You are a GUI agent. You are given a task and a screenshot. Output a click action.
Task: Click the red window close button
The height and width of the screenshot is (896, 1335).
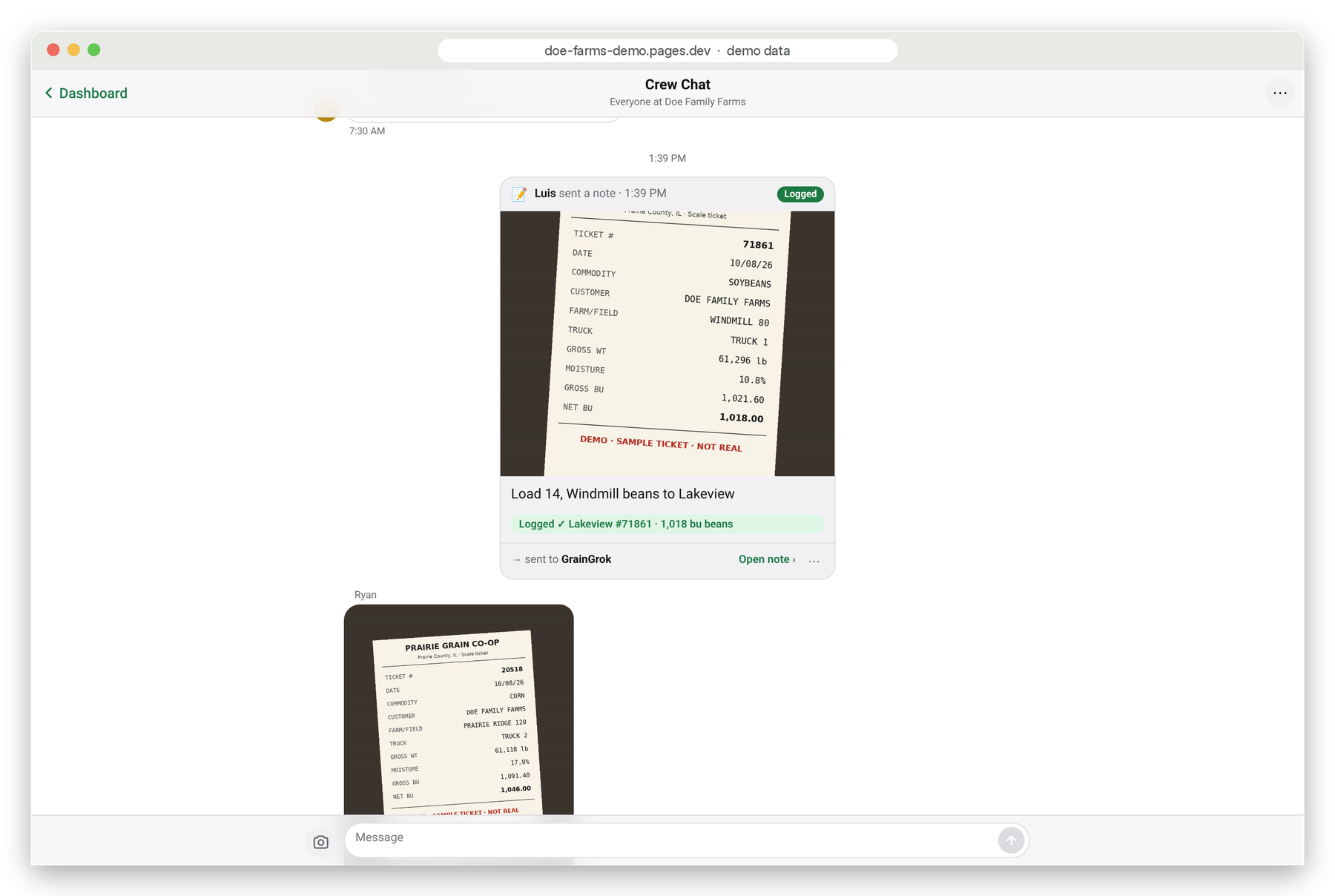pyautogui.click(x=53, y=50)
